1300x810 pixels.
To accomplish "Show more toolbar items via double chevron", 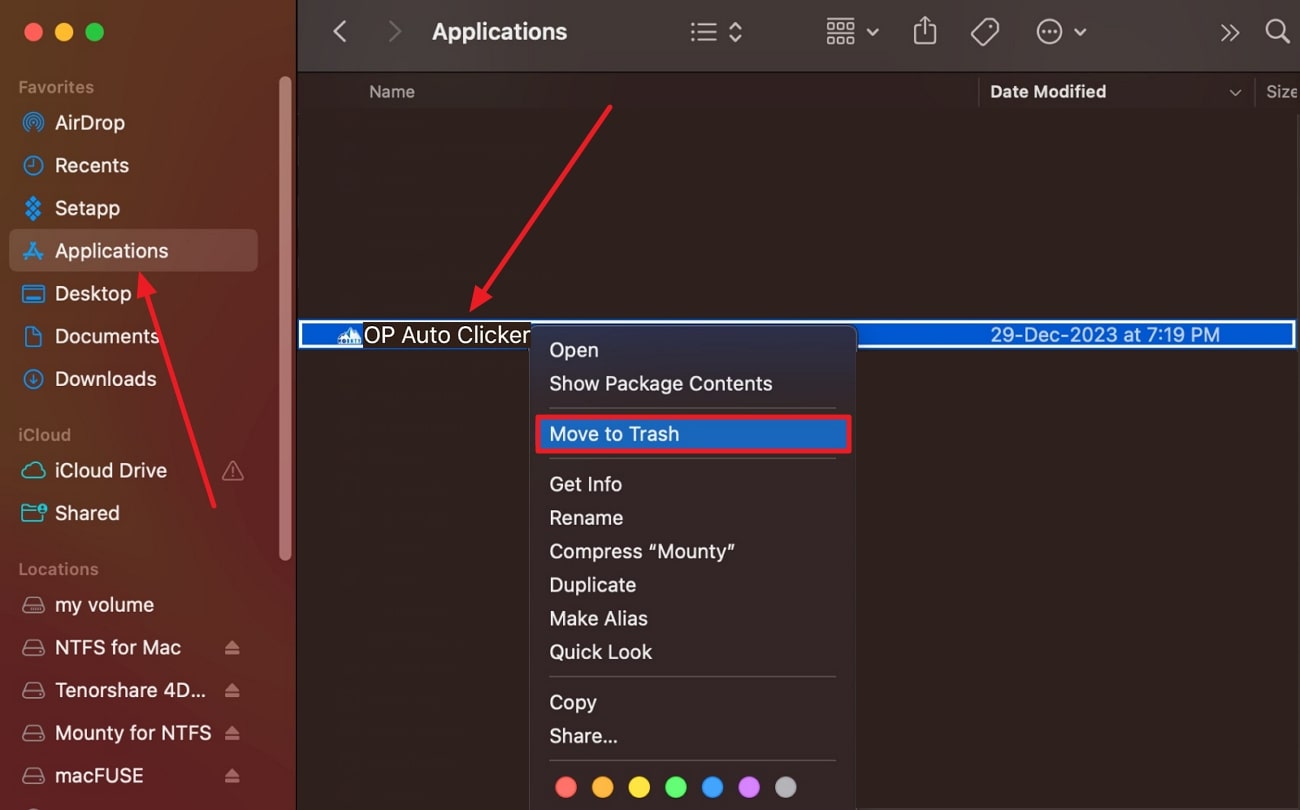I will tap(1230, 33).
